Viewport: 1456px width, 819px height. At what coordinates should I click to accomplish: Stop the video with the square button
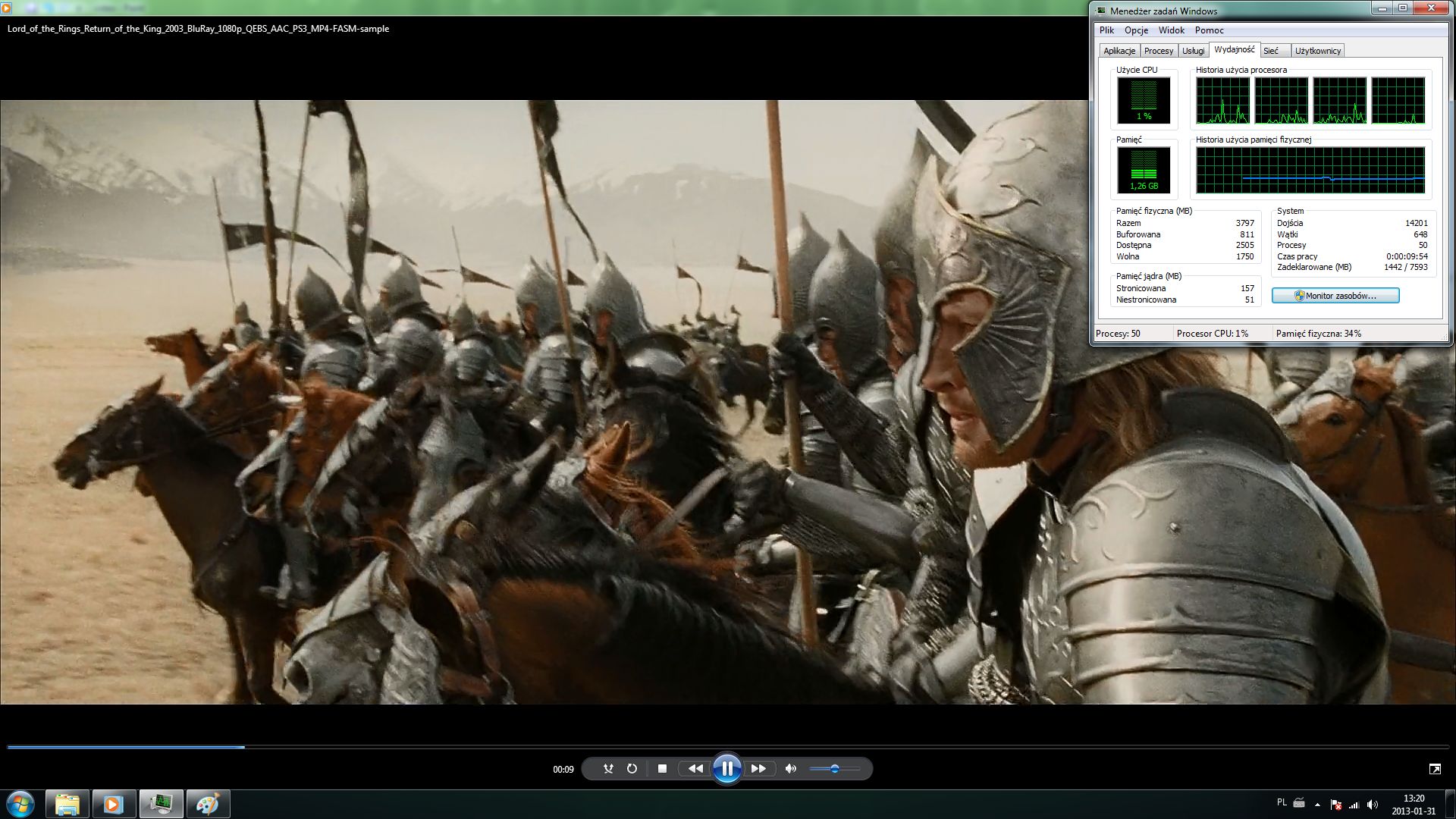click(662, 769)
